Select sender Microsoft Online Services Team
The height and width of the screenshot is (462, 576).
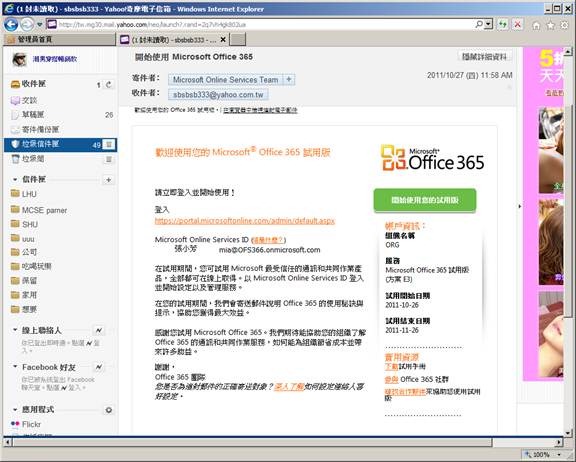226,80
